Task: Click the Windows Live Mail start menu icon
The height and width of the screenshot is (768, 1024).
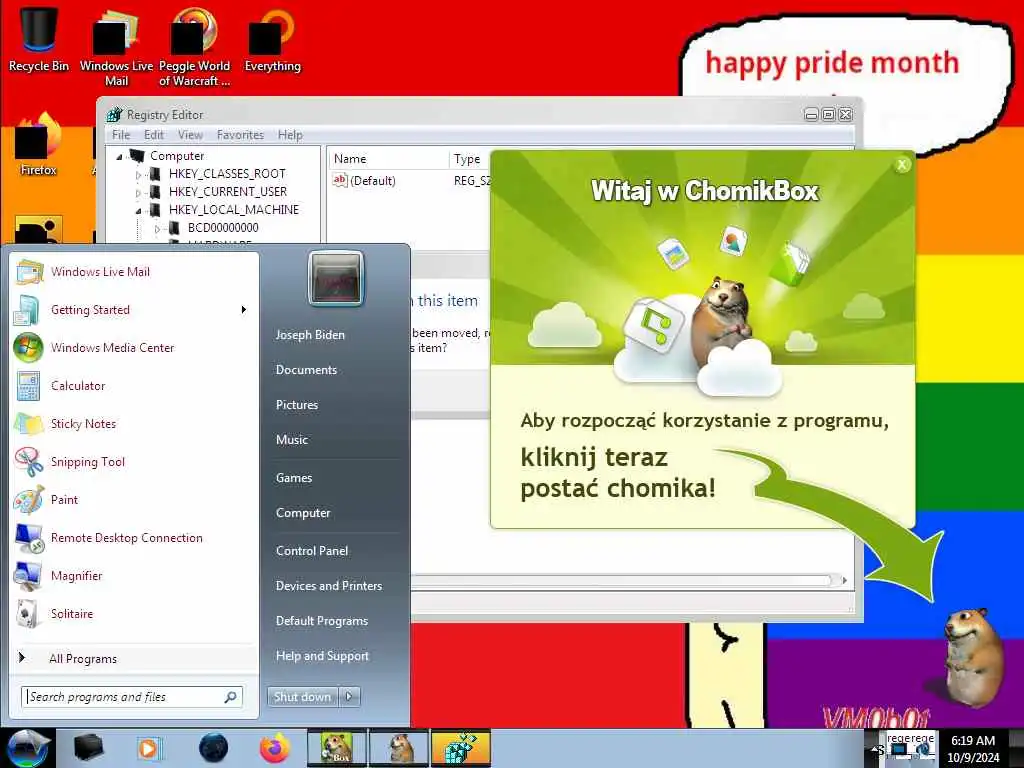Action: click(29, 272)
